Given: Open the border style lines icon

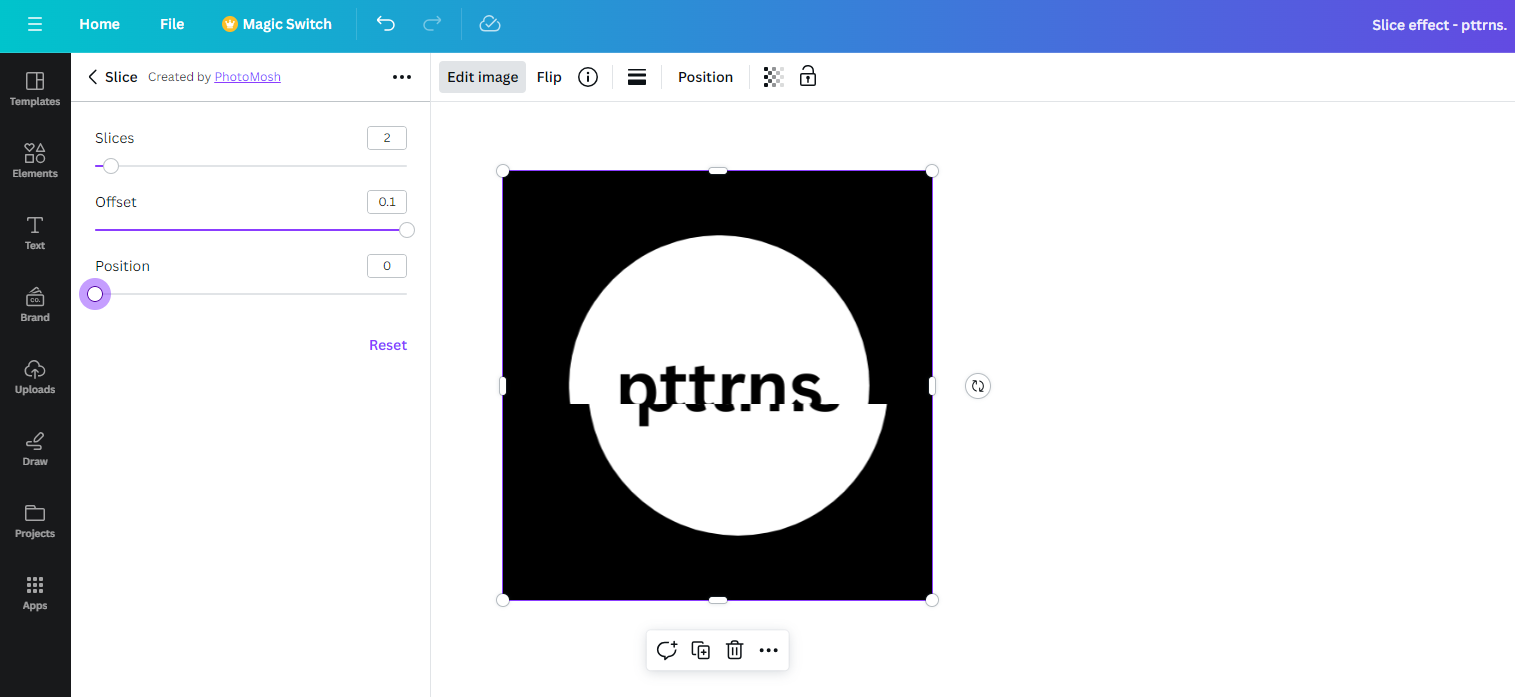Looking at the screenshot, I should (x=637, y=77).
